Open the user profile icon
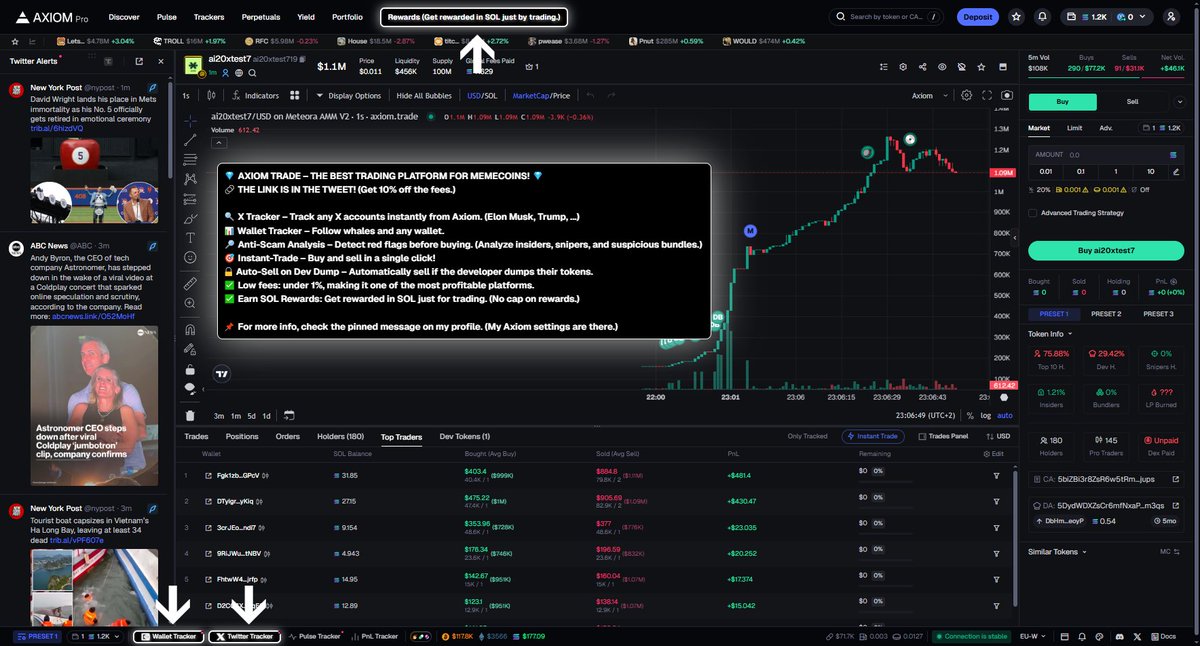The width and height of the screenshot is (1200, 646). coord(1172,17)
